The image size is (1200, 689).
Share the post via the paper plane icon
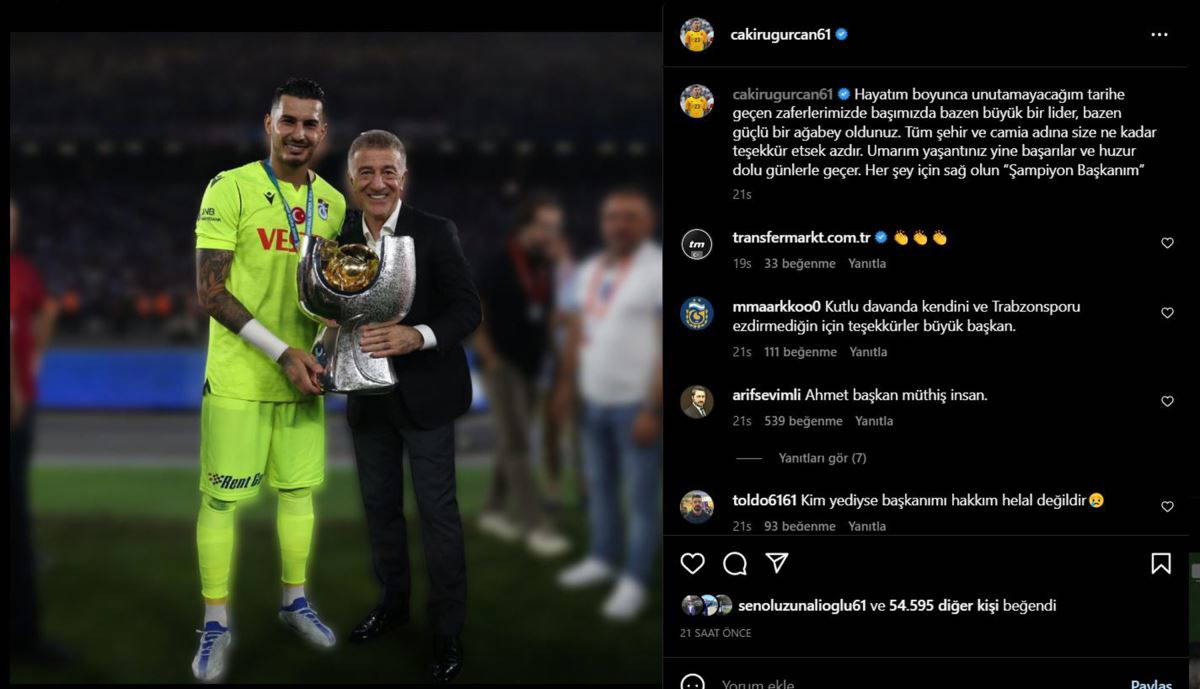tap(777, 563)
